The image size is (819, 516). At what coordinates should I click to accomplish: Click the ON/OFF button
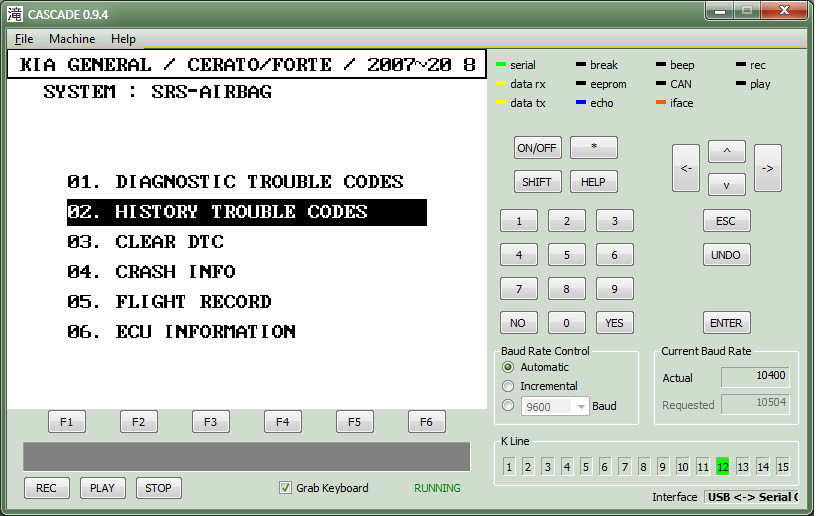pyautogui.click(x=537, y=148)
